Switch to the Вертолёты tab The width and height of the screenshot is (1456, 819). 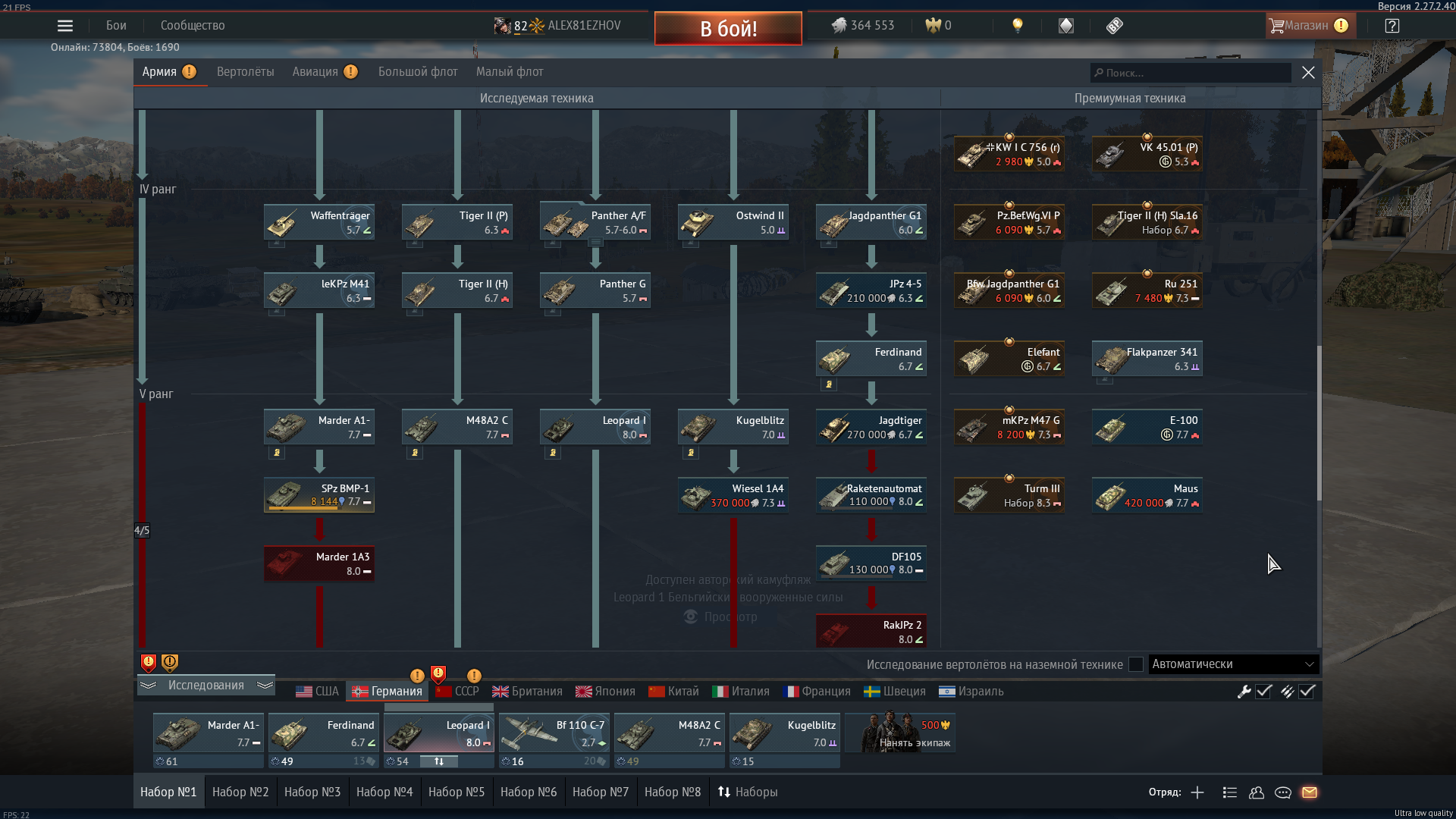coord(245,72)
